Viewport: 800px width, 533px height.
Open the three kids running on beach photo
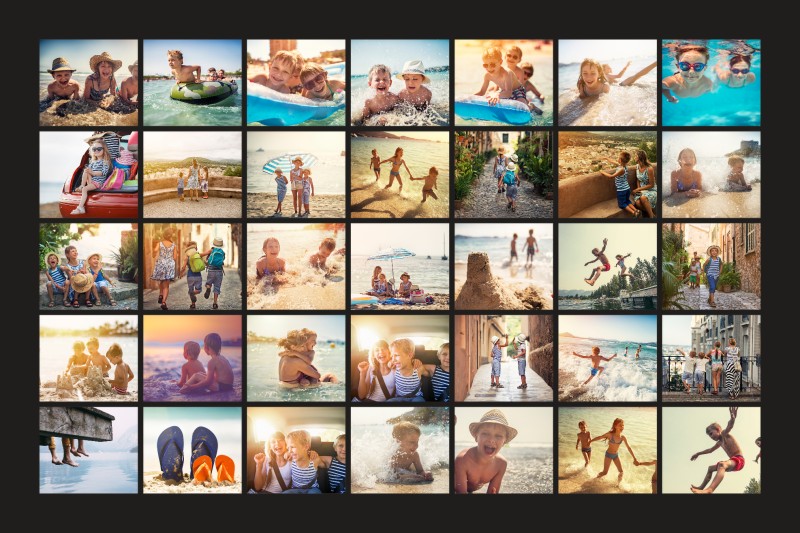pos(400,174)
